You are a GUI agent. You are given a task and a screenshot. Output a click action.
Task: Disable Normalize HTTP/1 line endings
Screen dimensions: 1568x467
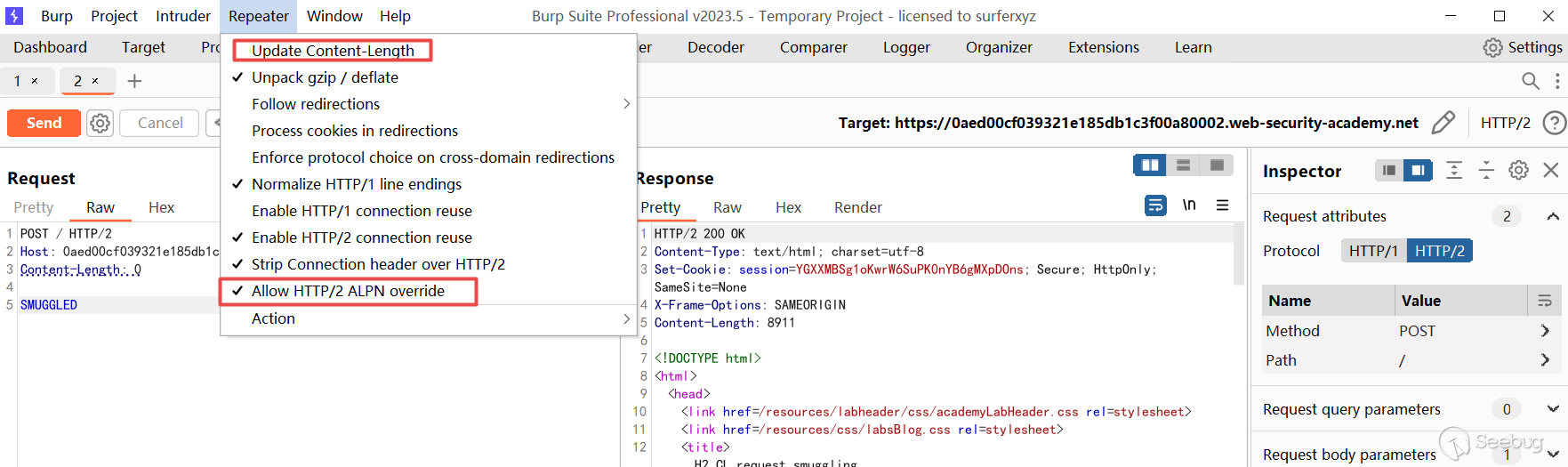[356, 184]
